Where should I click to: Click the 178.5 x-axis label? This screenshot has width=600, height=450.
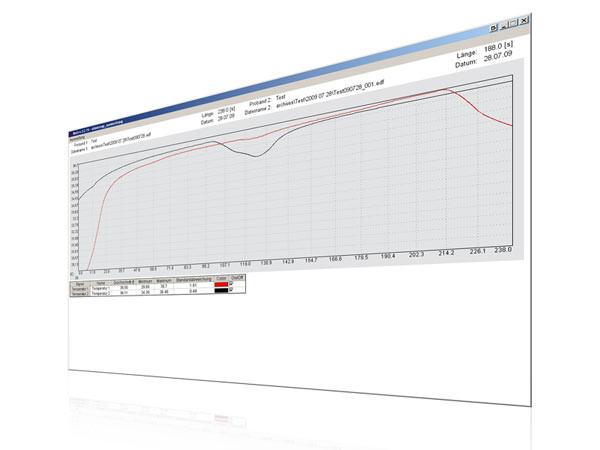click(361, 258)
